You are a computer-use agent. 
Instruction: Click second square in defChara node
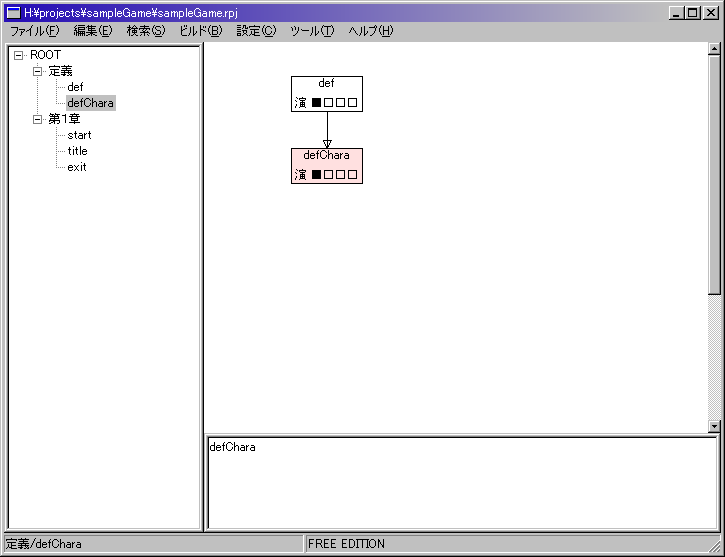tap(329, 174)
